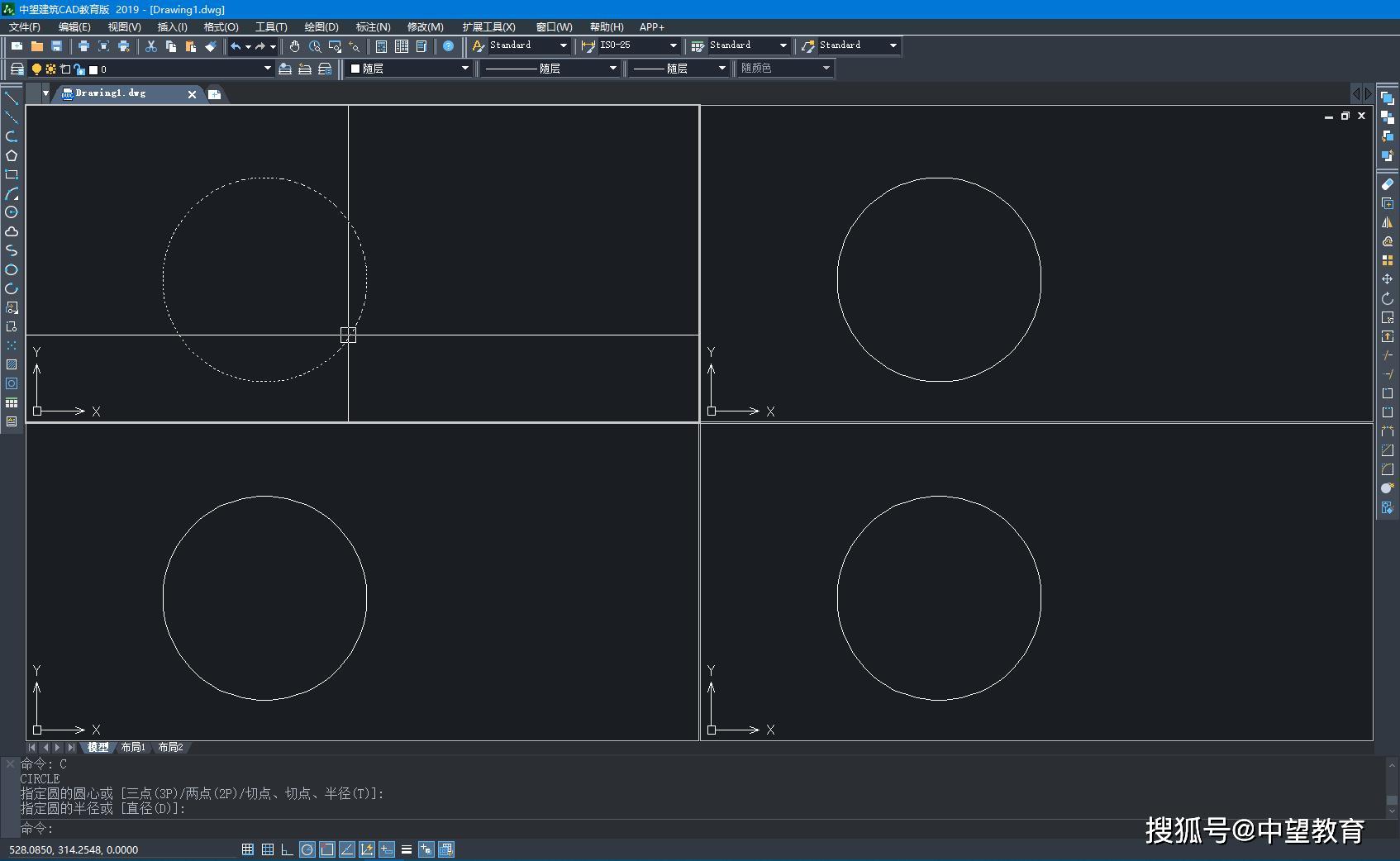Screen dimensions: 1400x861
Task: Select the Rotate tool in right toolbar
Action: coord(1388,298)
